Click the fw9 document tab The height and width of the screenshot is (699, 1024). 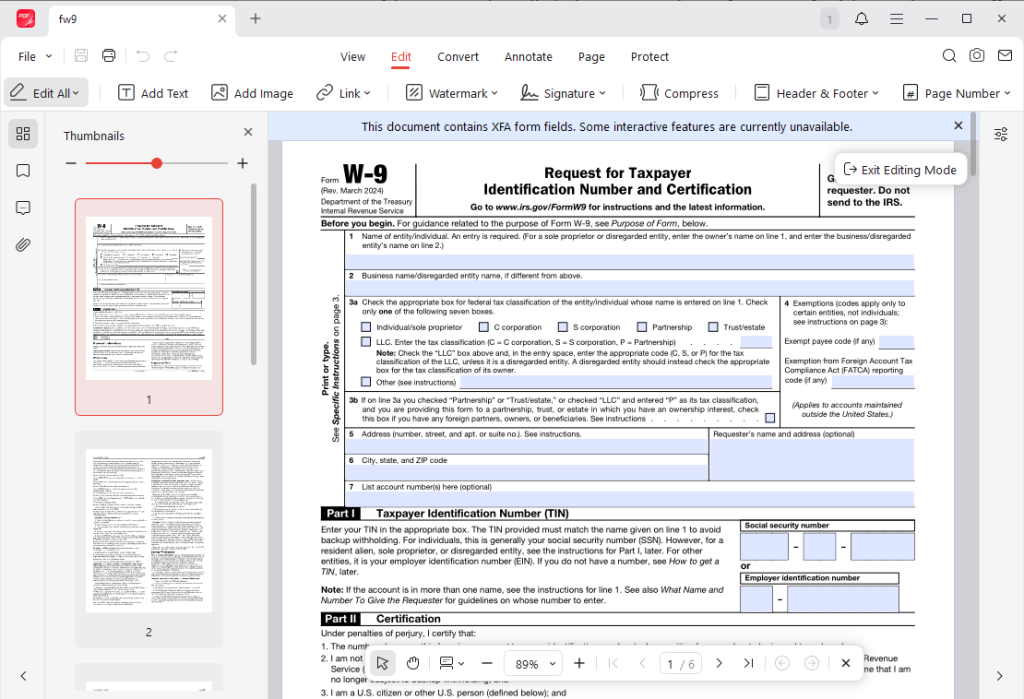pyautogui.click(x=142, y=19)
